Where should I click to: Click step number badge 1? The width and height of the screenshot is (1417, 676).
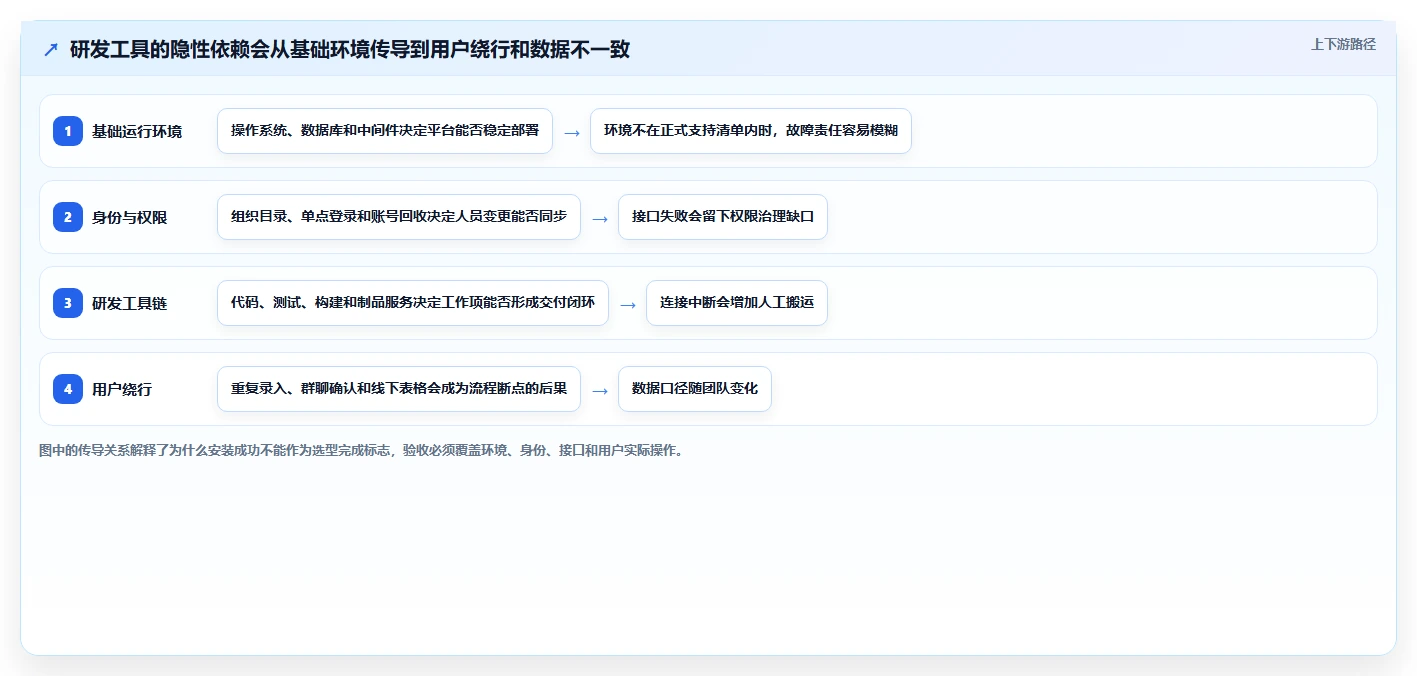[68, 131]
